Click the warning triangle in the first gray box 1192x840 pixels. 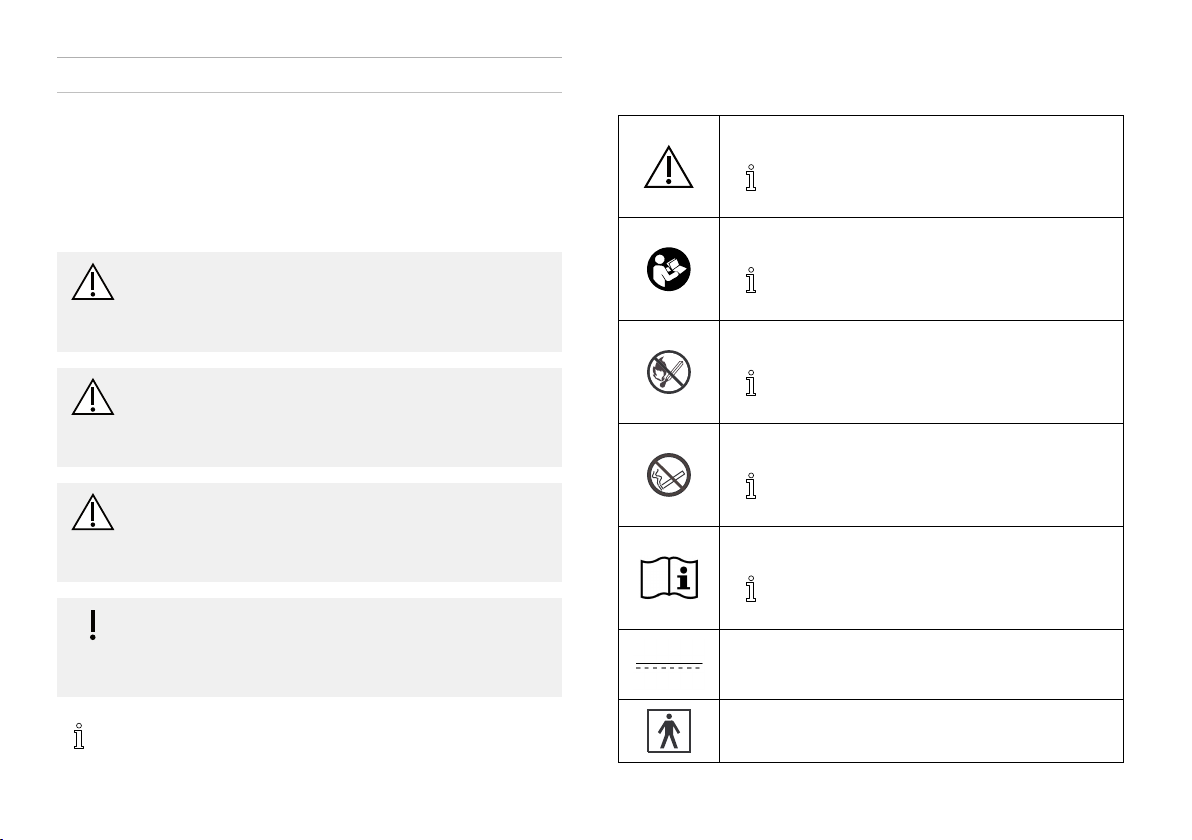click(x=93, y=282)
